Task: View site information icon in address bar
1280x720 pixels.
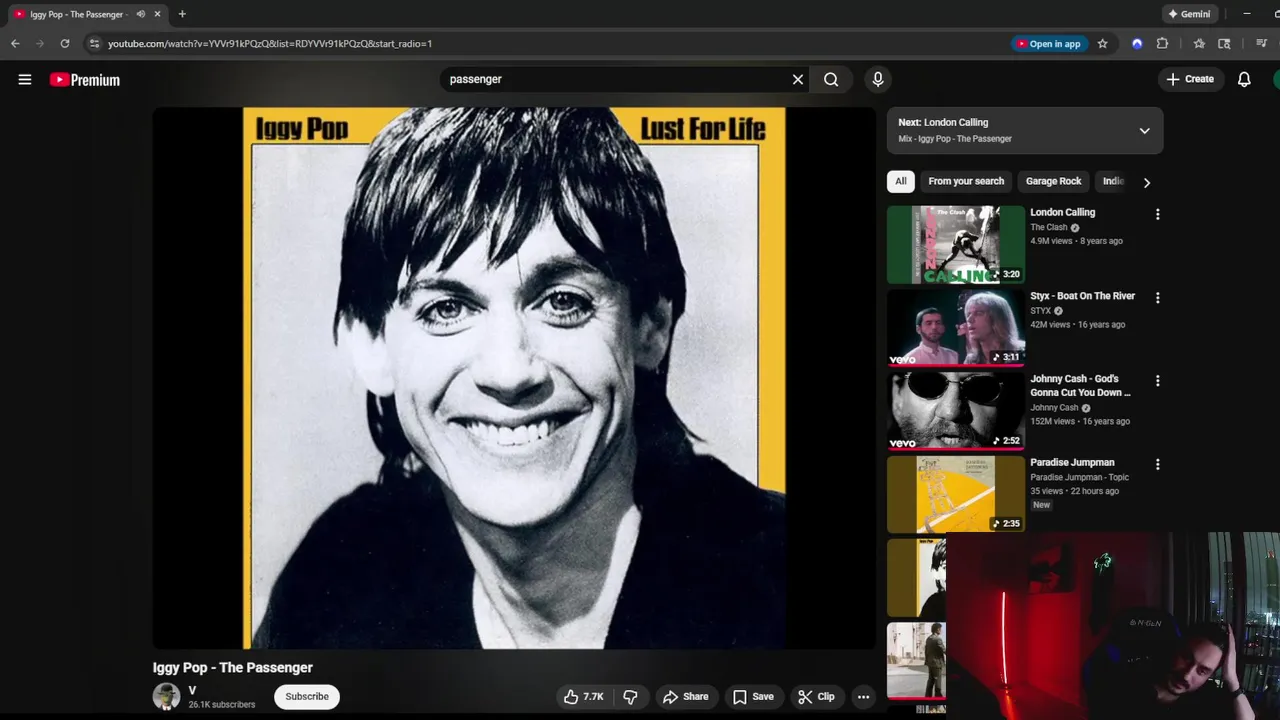Action: pos(94,44)
